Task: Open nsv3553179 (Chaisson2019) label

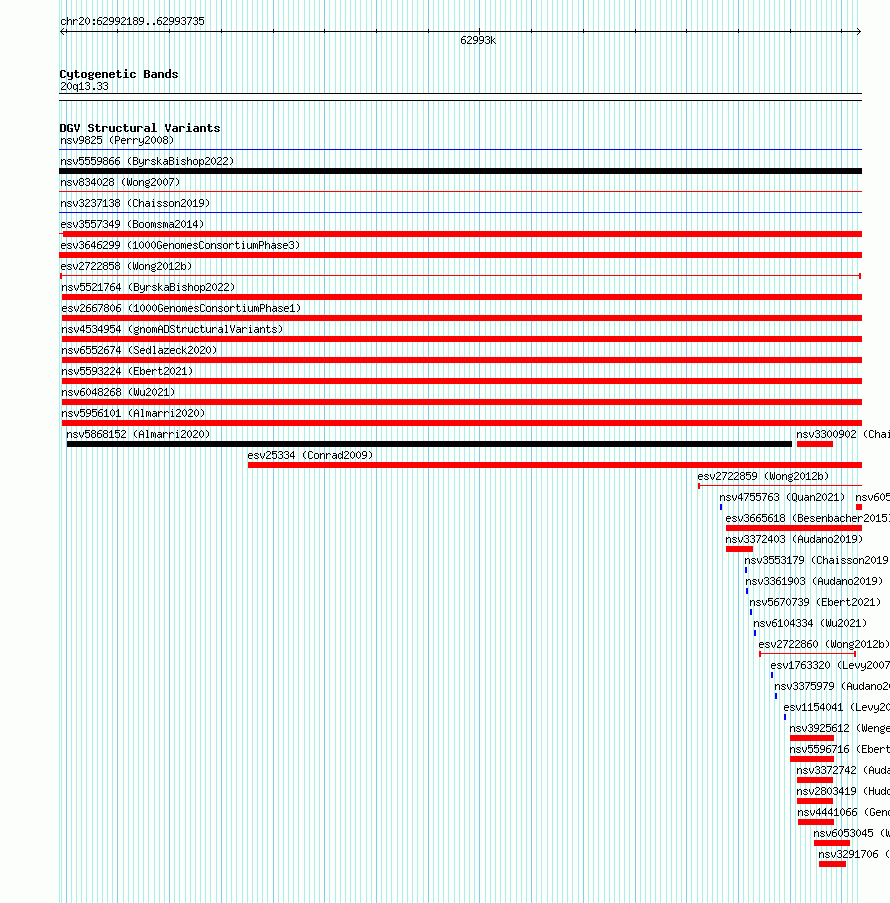Action: coord(816,560)
